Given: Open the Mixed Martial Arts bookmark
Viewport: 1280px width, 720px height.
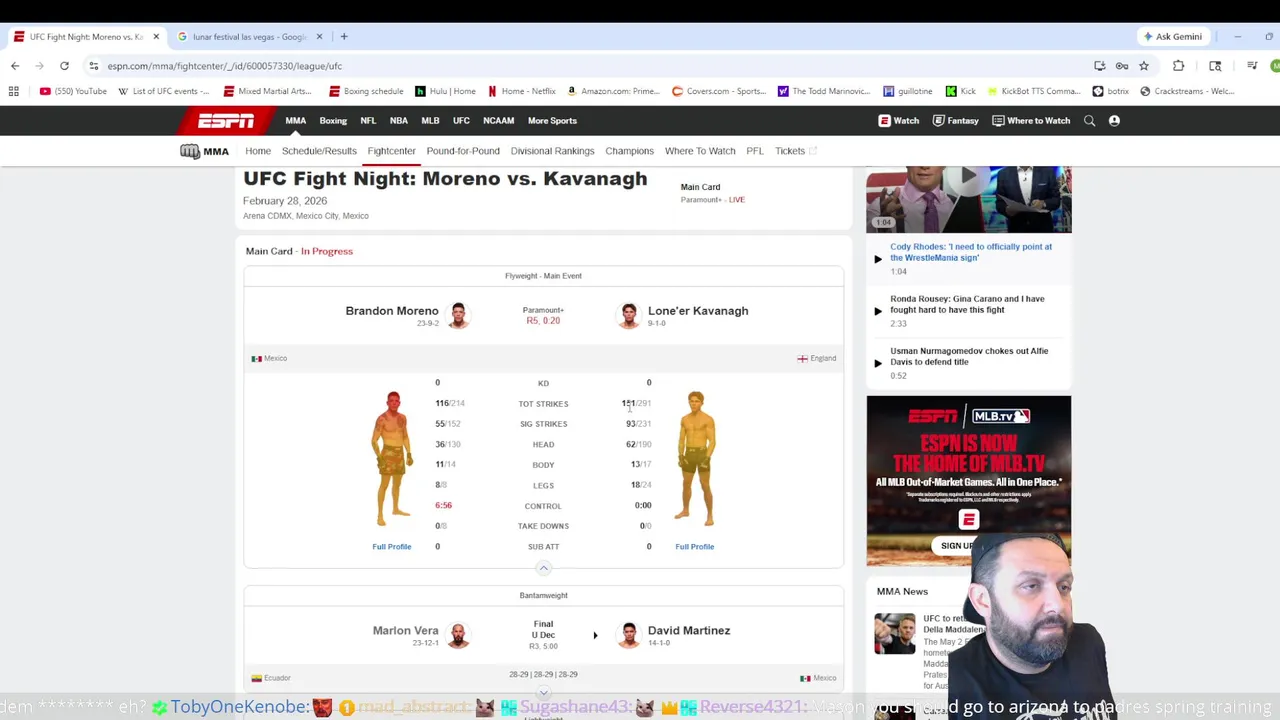Looking at the screenshot, I should coord(267,91).
